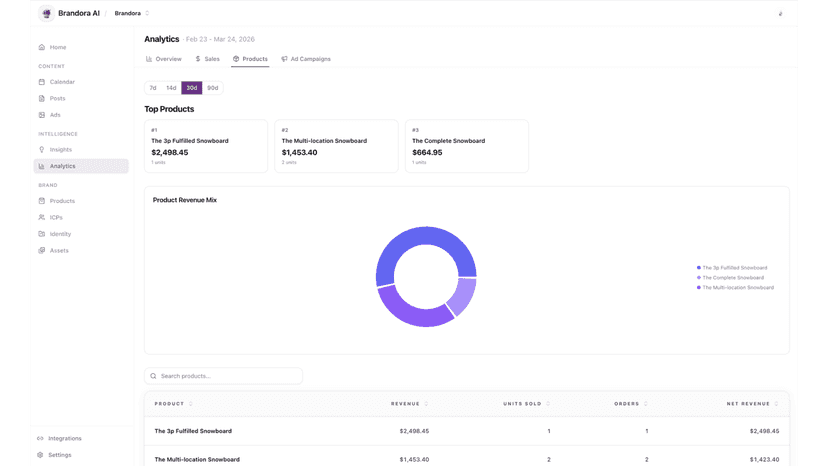The width and height of the screenshot is (828, 466).
Task: Select the 90d time range
Action: click(212, 88)
